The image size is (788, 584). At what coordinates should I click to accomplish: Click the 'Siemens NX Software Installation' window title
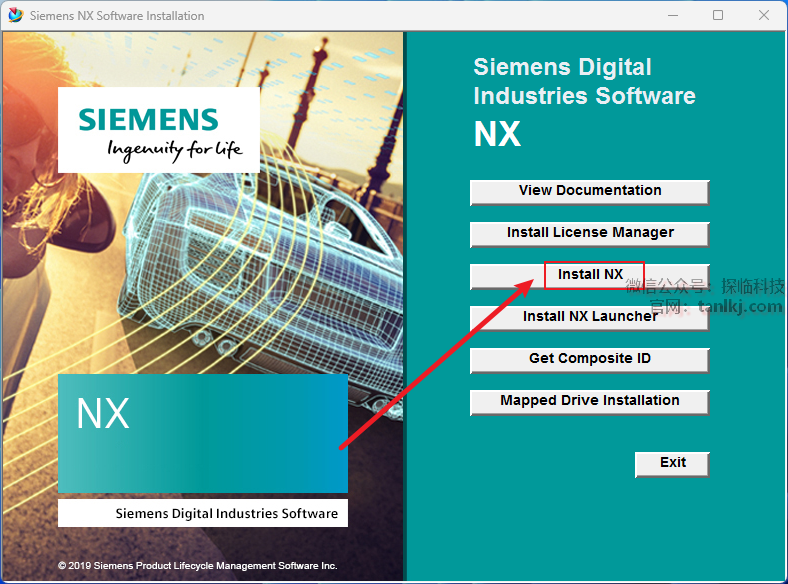[x=117, y=16]
